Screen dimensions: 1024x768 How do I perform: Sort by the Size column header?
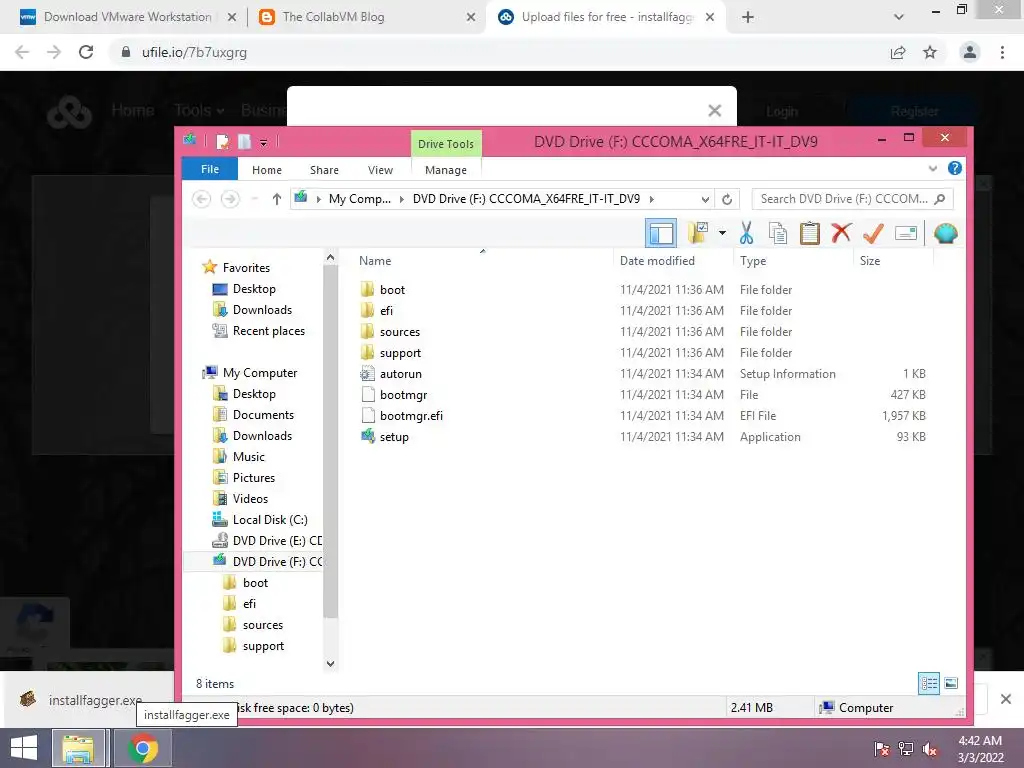coord(870,261)
